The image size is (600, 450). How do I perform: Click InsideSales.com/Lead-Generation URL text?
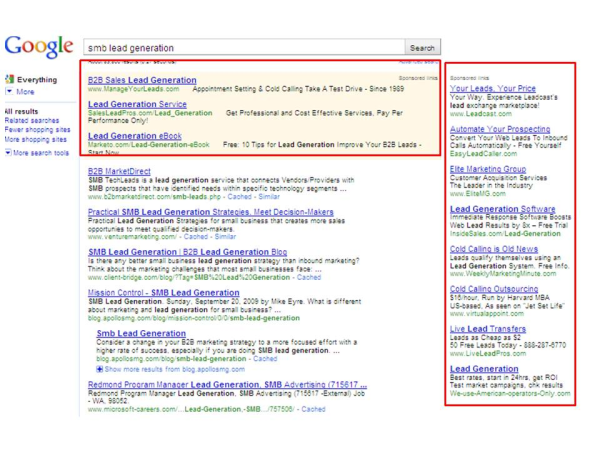(x=505, y=233)
